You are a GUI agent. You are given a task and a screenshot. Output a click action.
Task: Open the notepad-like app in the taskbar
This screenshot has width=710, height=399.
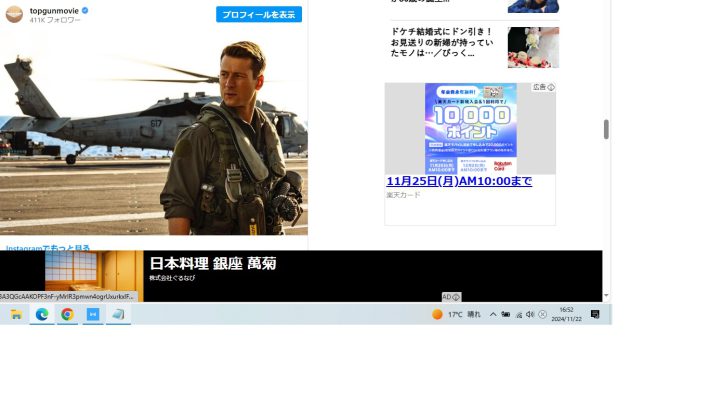(118, 314)
